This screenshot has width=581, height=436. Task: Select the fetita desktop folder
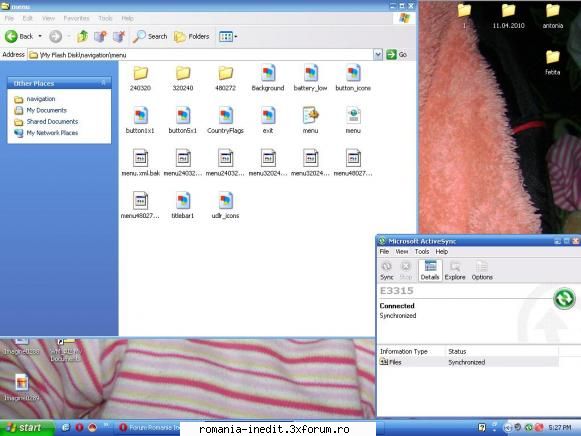pyautogui.click(x=552, y=62)
